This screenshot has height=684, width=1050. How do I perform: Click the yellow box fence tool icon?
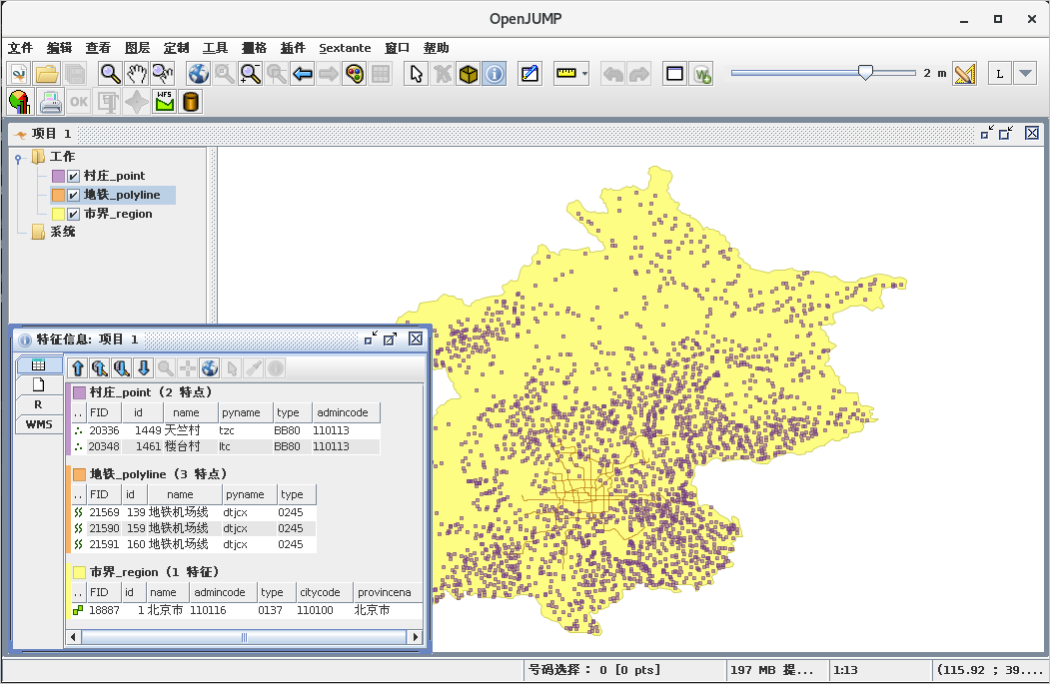[468, 74]
